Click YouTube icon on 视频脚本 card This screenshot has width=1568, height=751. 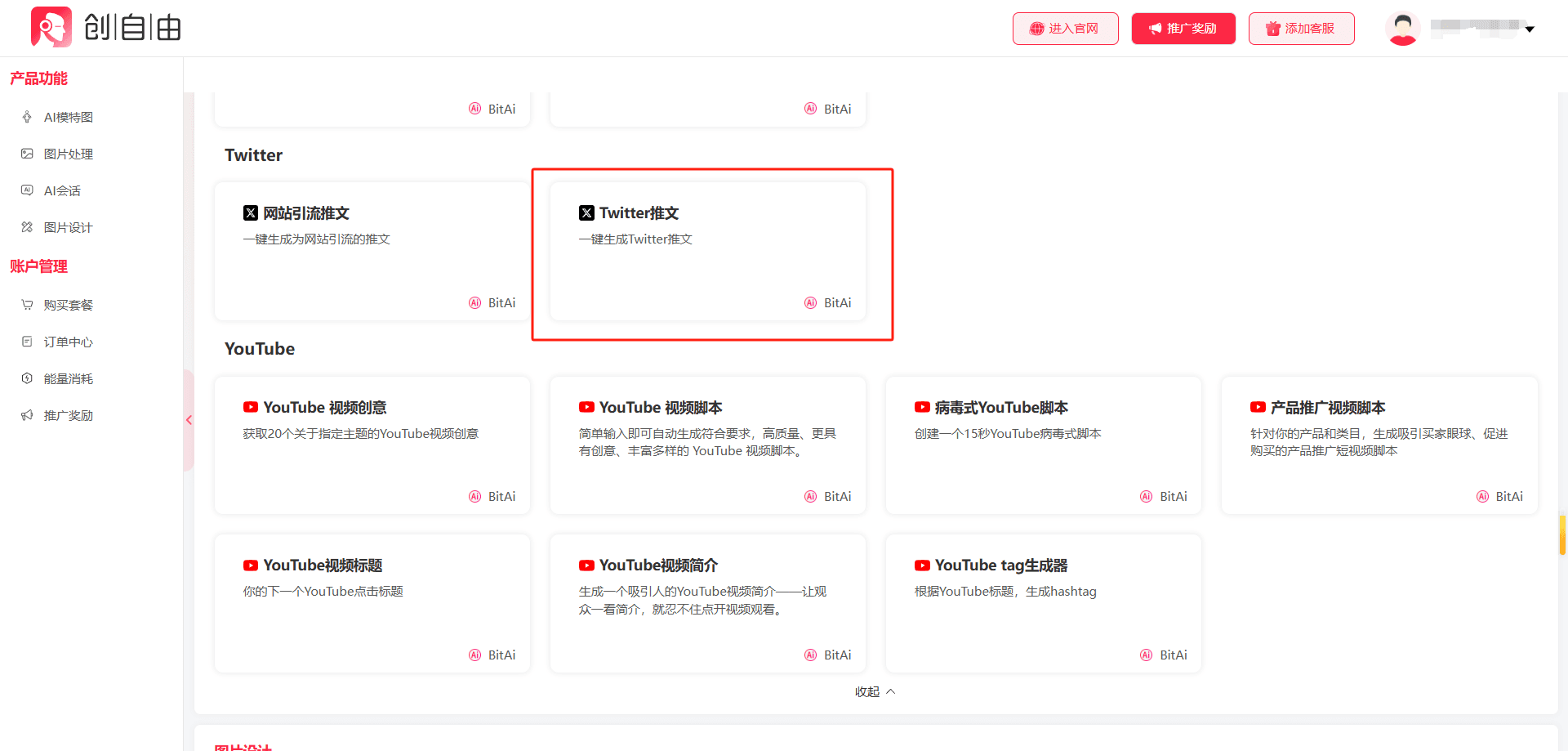click(586, 407)
